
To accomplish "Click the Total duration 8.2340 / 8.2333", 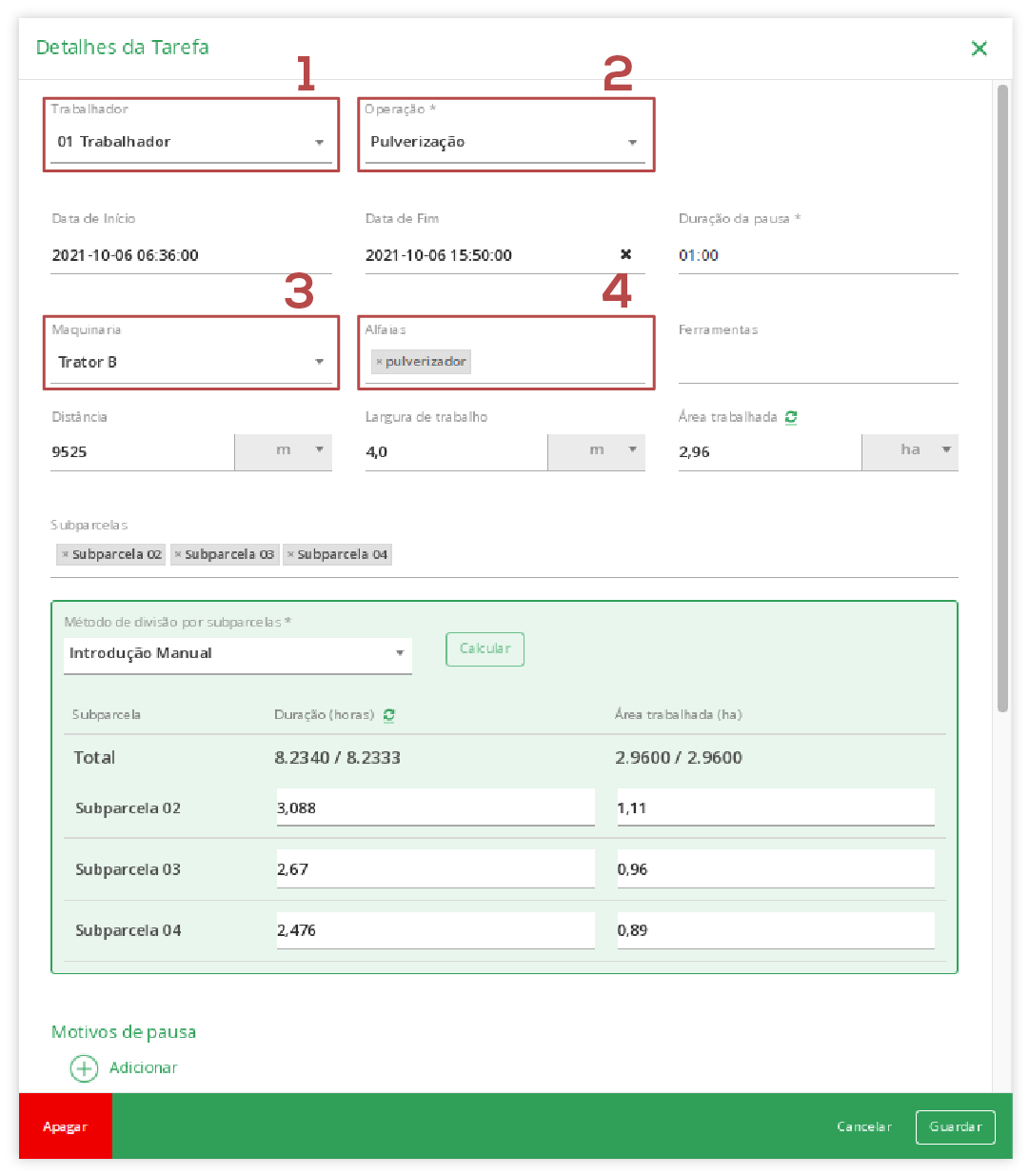I will pos(338,758).
